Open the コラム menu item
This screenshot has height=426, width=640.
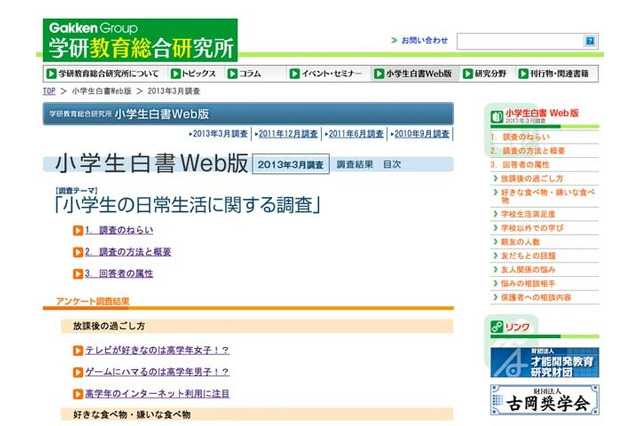pyautogui.click(x=245, y=73)
